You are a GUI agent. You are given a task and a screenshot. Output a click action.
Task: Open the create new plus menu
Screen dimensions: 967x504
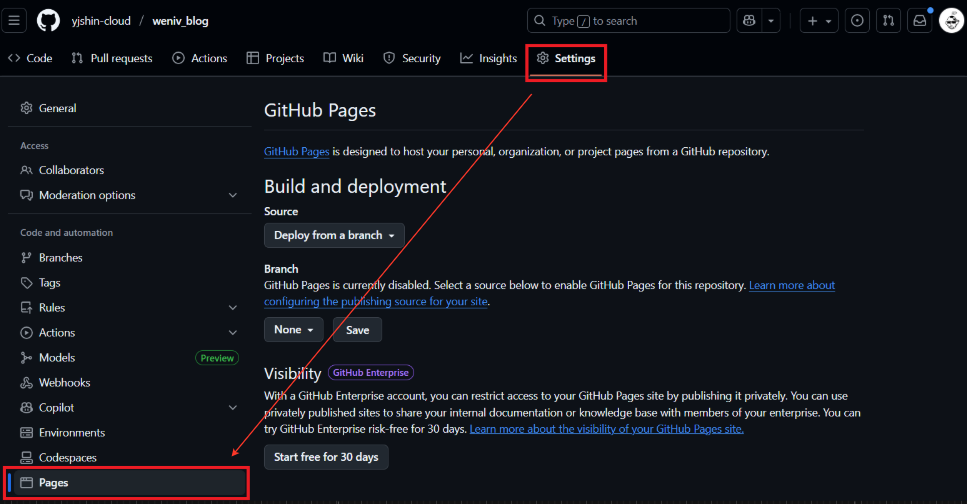819,21
